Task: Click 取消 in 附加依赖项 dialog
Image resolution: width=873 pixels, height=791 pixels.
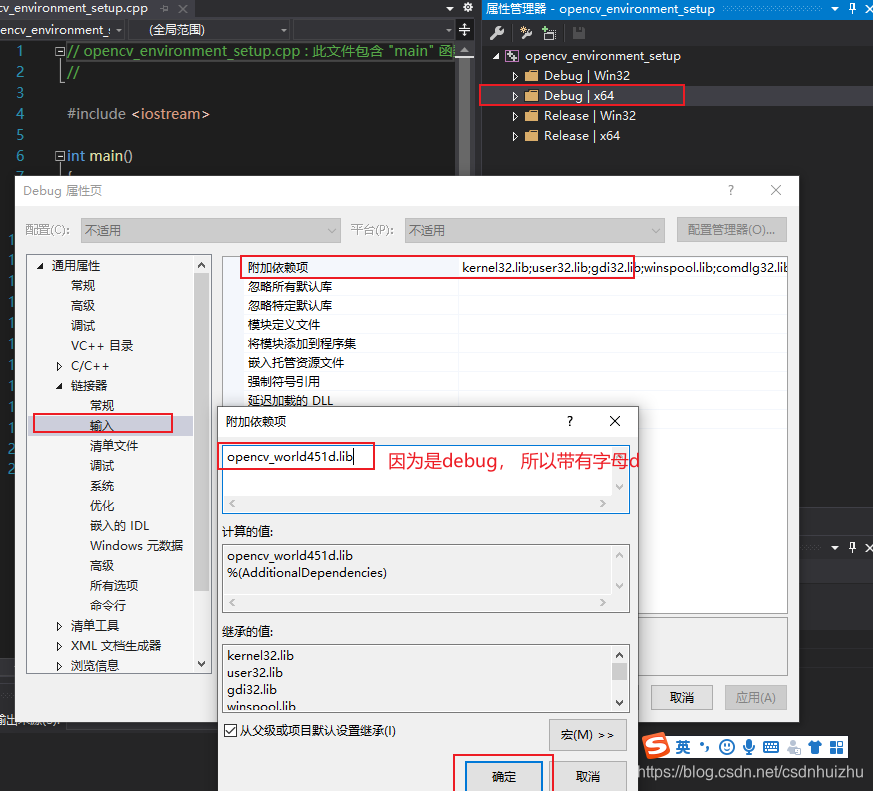Action: [588, 776]
